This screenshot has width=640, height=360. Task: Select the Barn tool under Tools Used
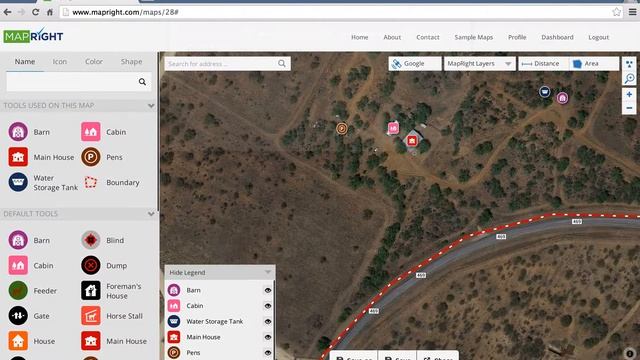18,132
